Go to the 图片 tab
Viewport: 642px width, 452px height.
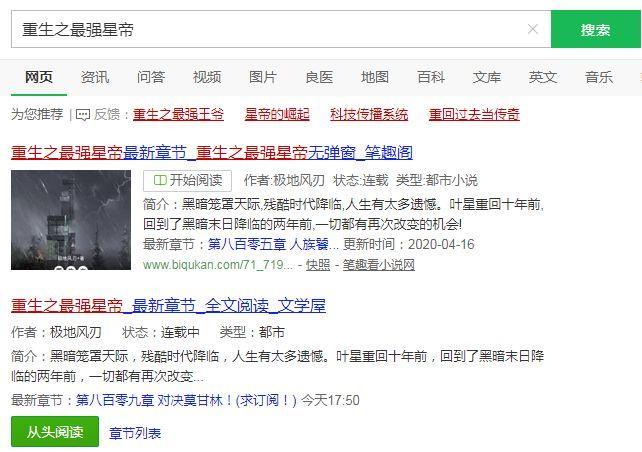[263, 77]
